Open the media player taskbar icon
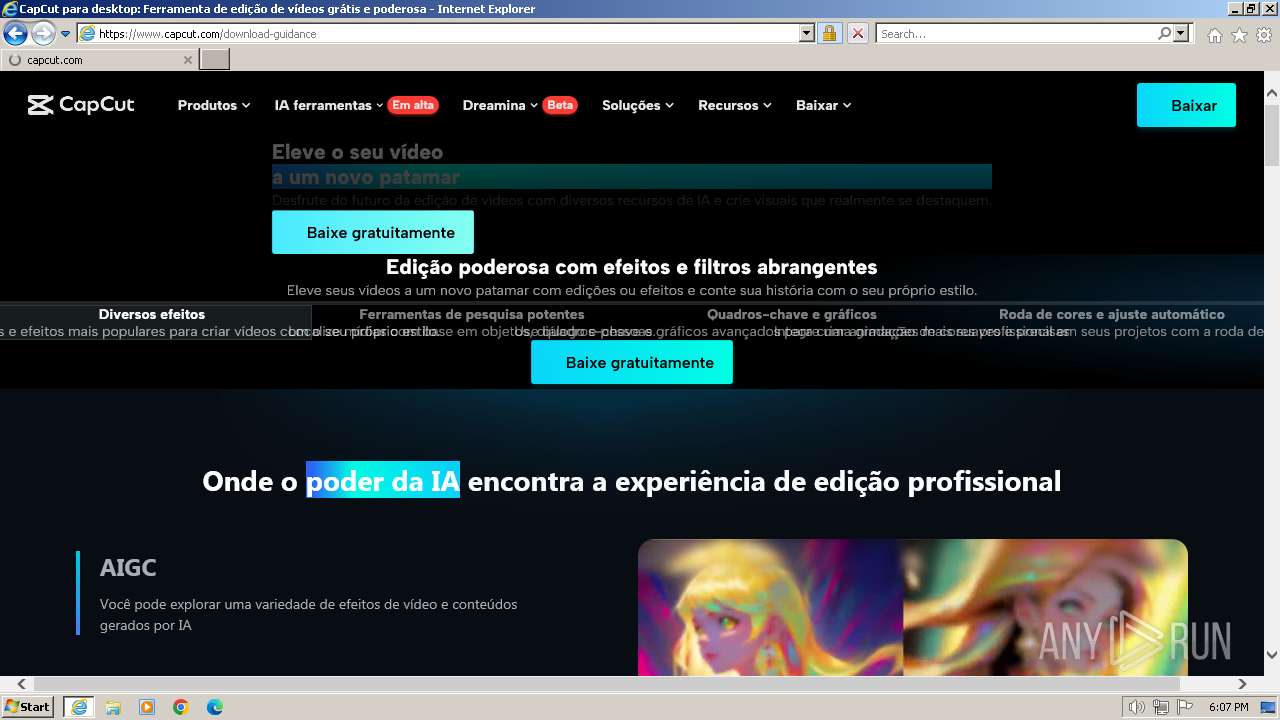This screenshot has height=720, width=1280. click(147, 707)
